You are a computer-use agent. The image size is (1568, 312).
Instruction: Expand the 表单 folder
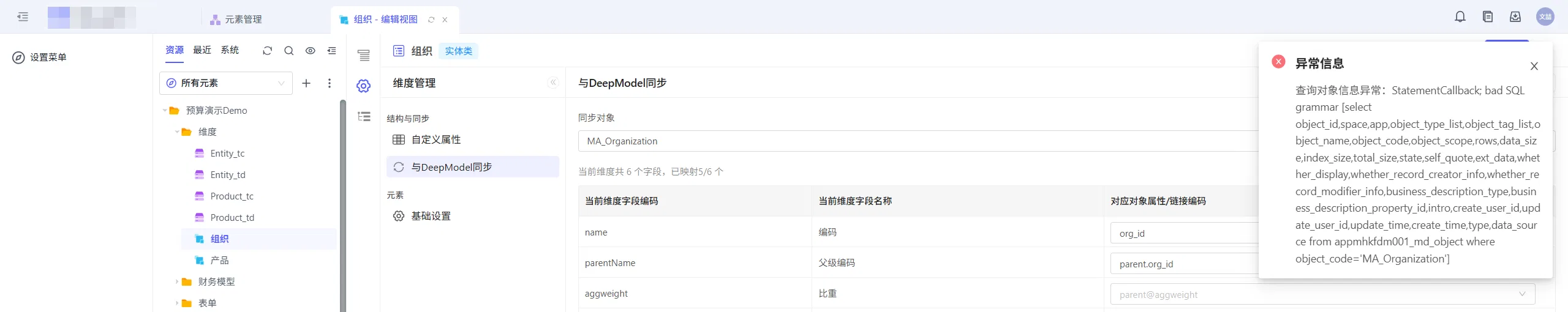pyautogui.click(x=177, y=303)
